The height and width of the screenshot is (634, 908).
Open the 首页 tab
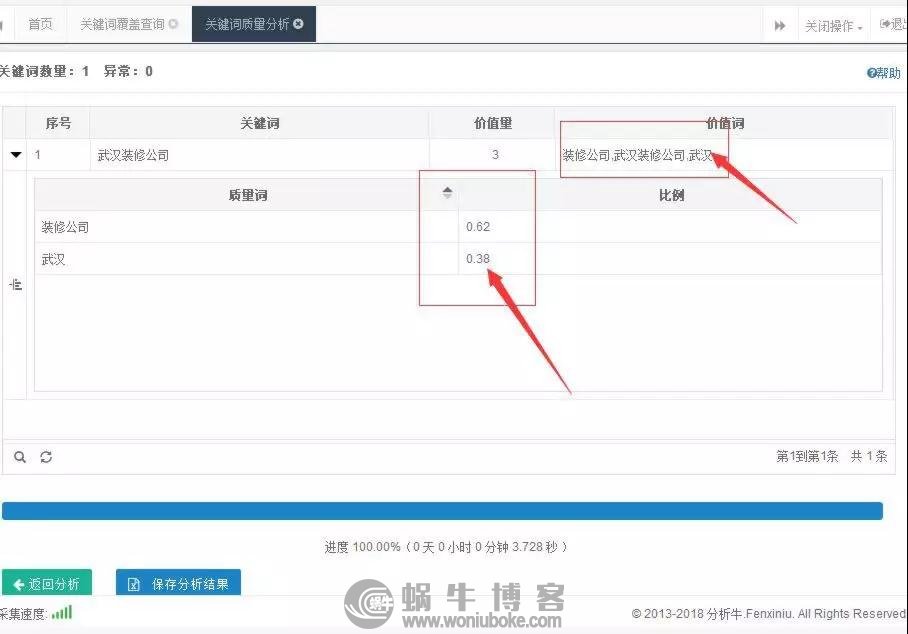point(40,24)
